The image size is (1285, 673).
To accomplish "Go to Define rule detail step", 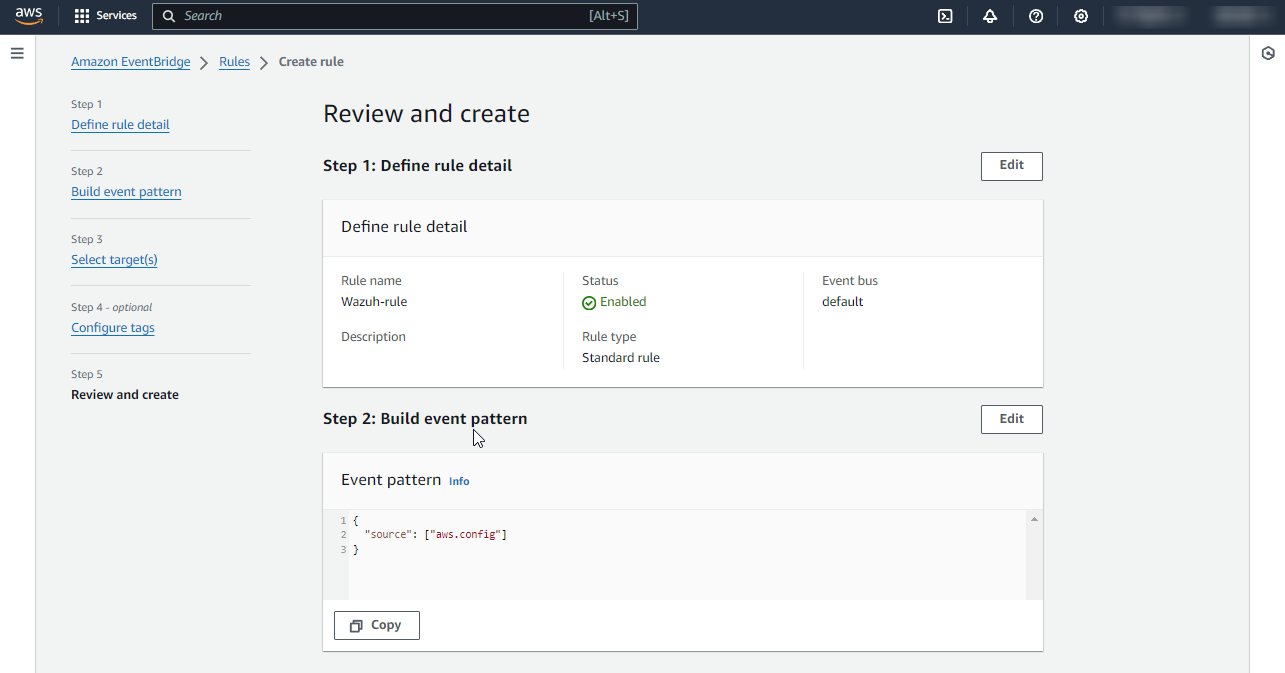I will pos(120,125).
